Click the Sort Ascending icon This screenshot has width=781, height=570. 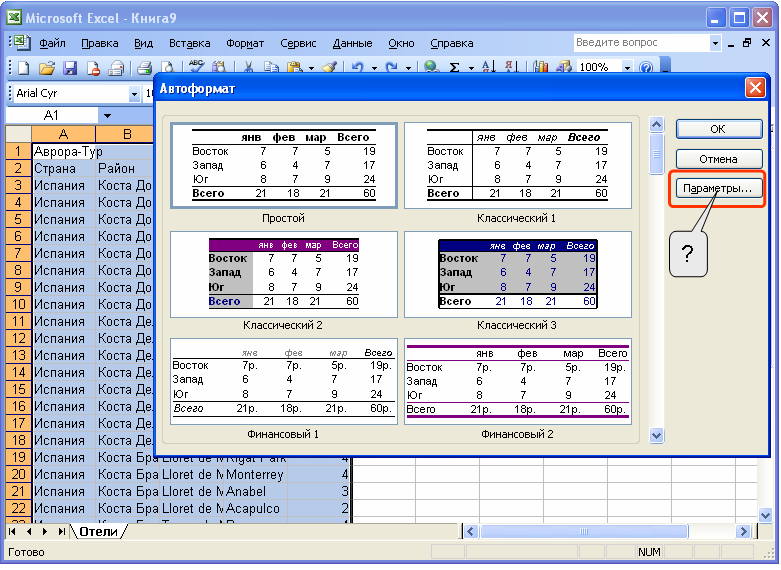point(489,67)
